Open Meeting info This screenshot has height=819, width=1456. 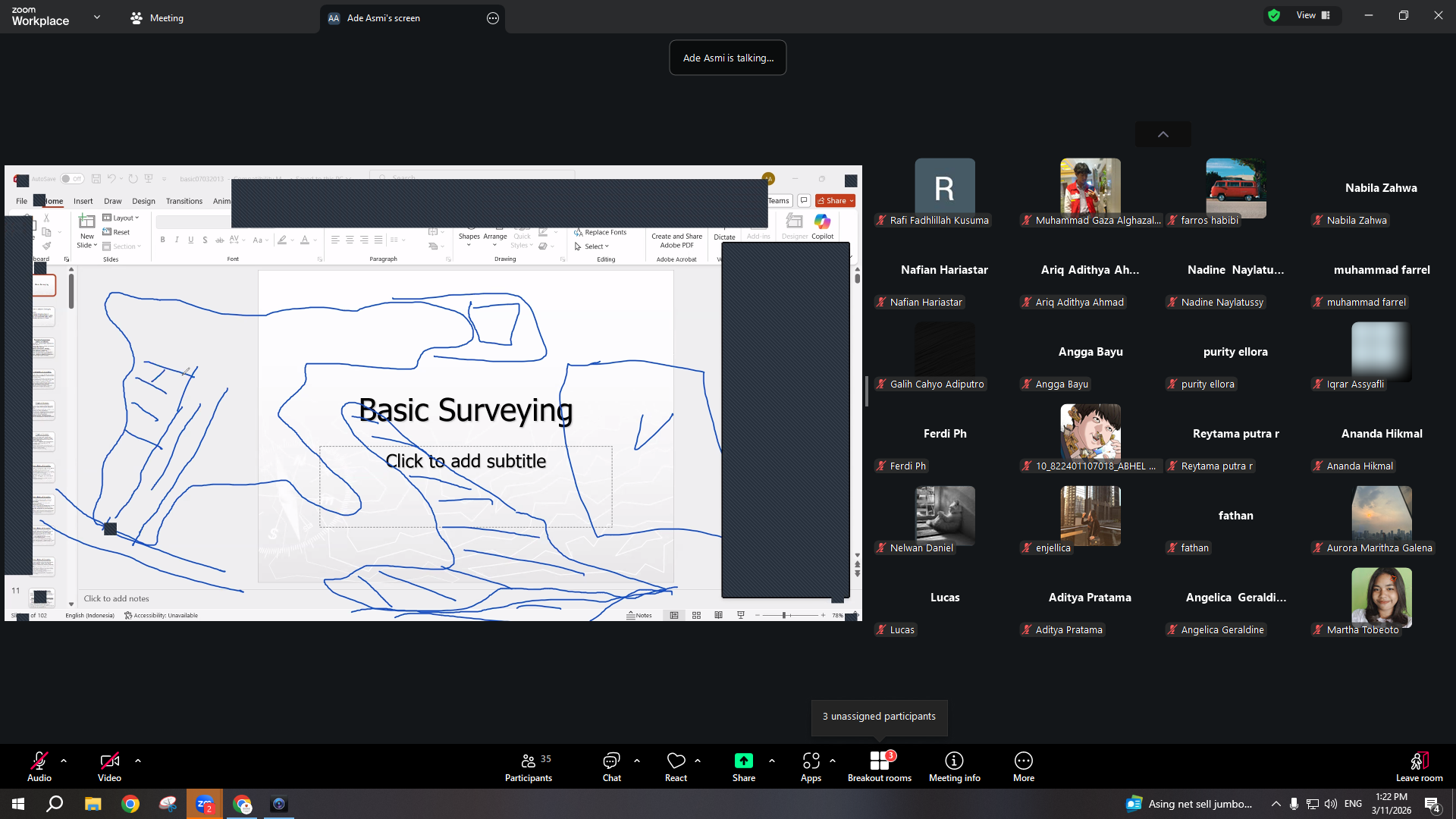[x=954, y=767]
